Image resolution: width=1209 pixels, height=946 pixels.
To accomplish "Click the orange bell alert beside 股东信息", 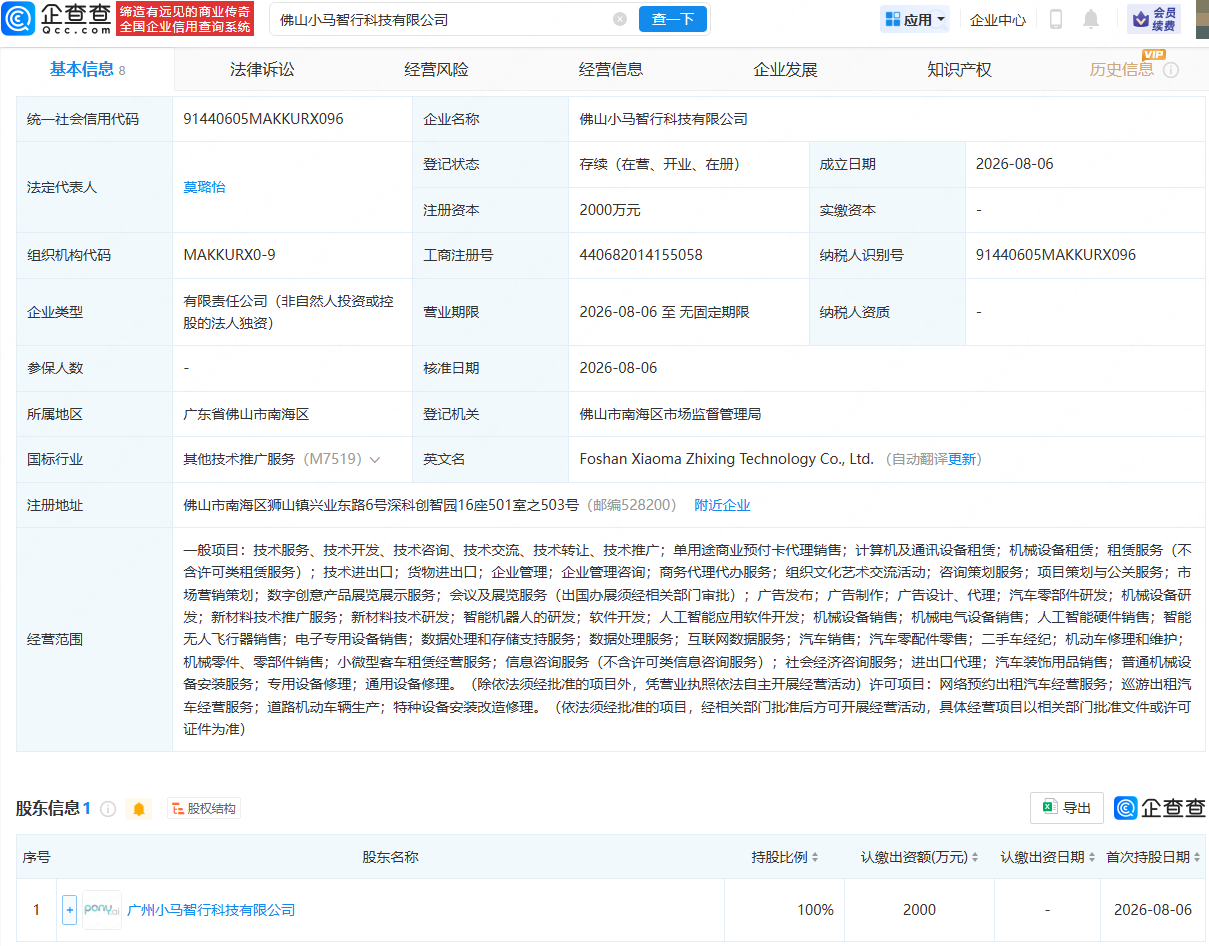I will (x=139, y=808).
